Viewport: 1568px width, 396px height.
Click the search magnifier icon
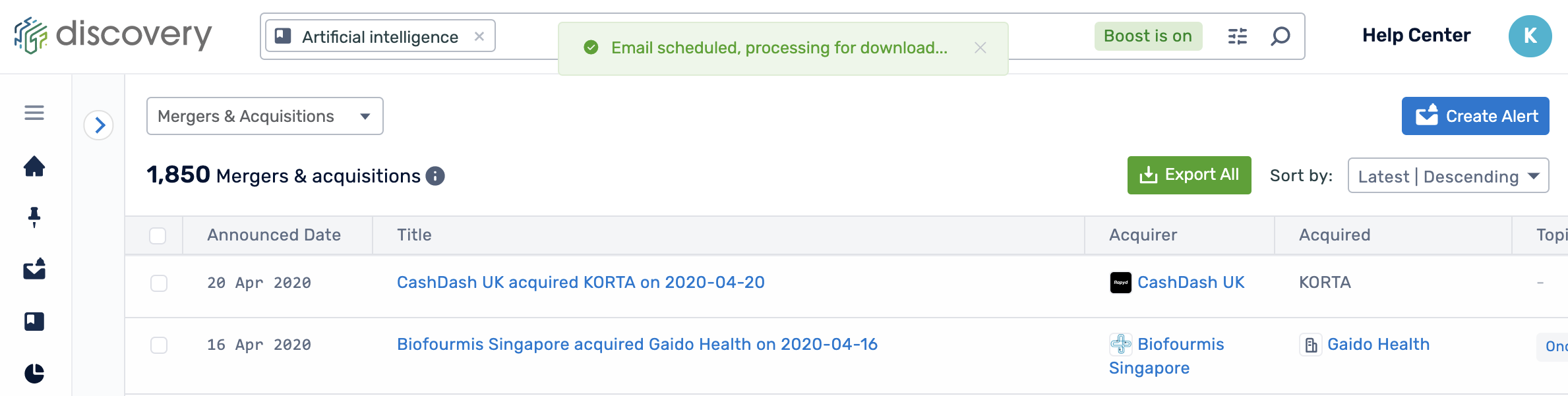point(1280,36)
